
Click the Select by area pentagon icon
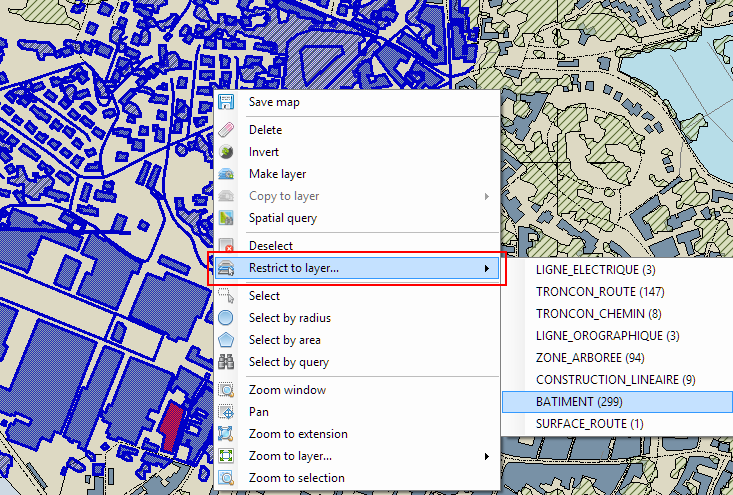(226, 340)
